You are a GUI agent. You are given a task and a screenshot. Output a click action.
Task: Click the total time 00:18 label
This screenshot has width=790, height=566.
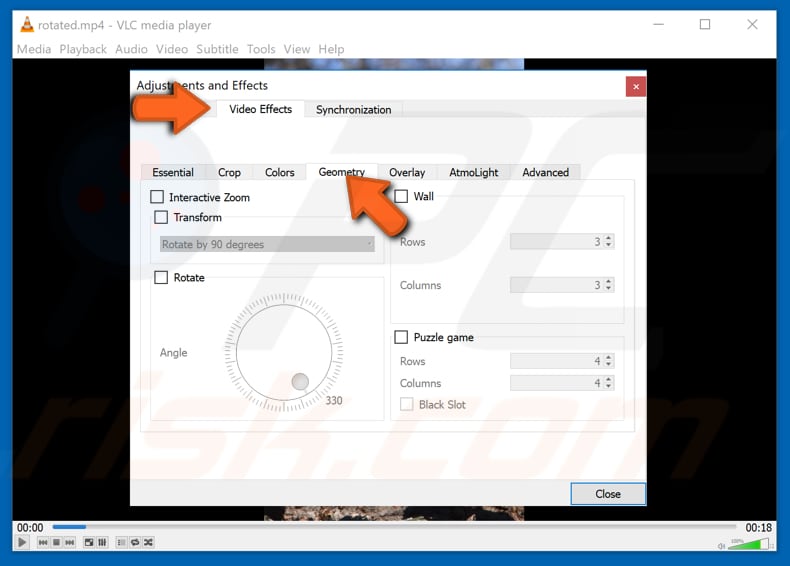point(759,527)
